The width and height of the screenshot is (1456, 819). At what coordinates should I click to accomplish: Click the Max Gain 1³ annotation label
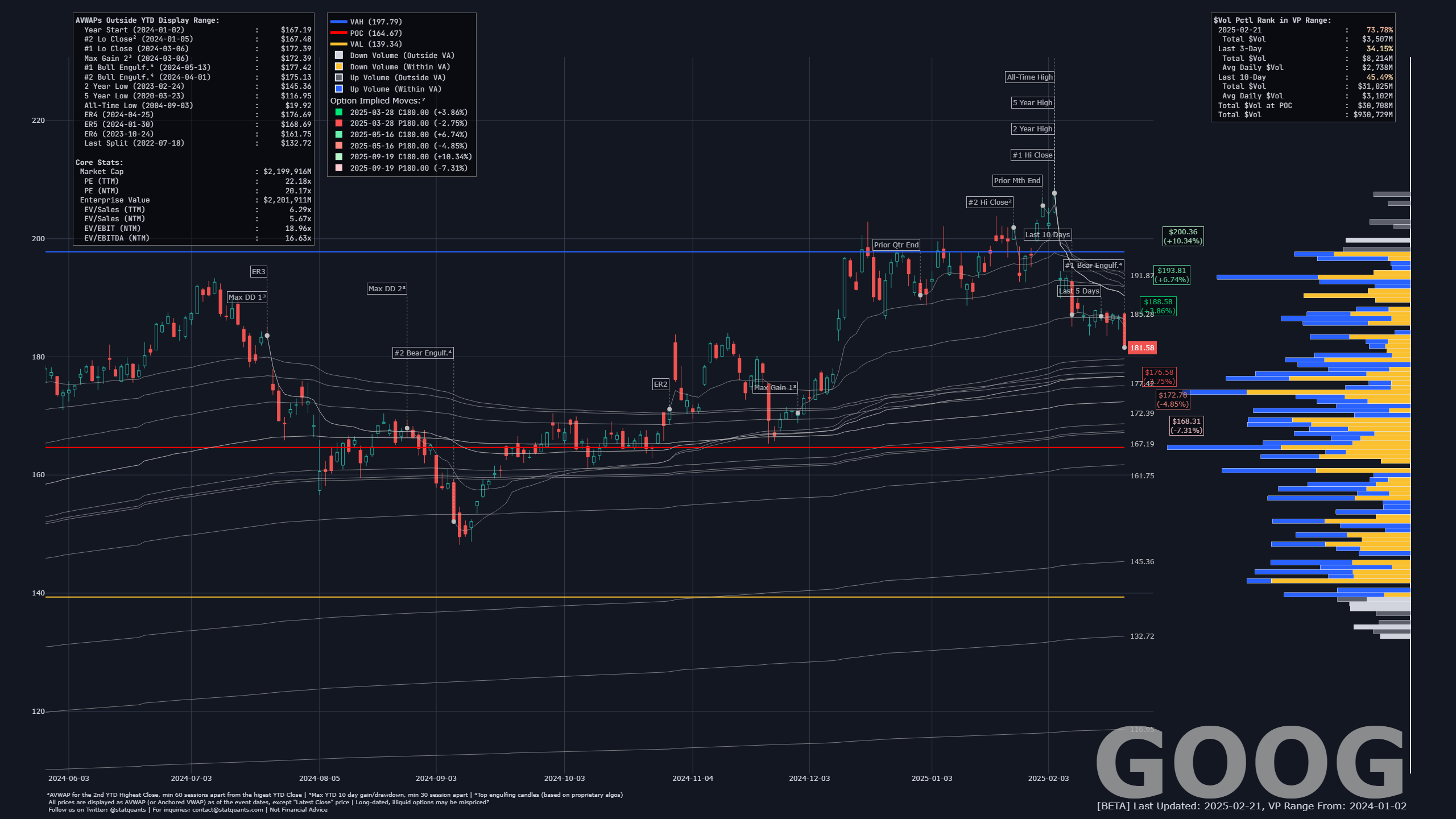tap(775, 388)
